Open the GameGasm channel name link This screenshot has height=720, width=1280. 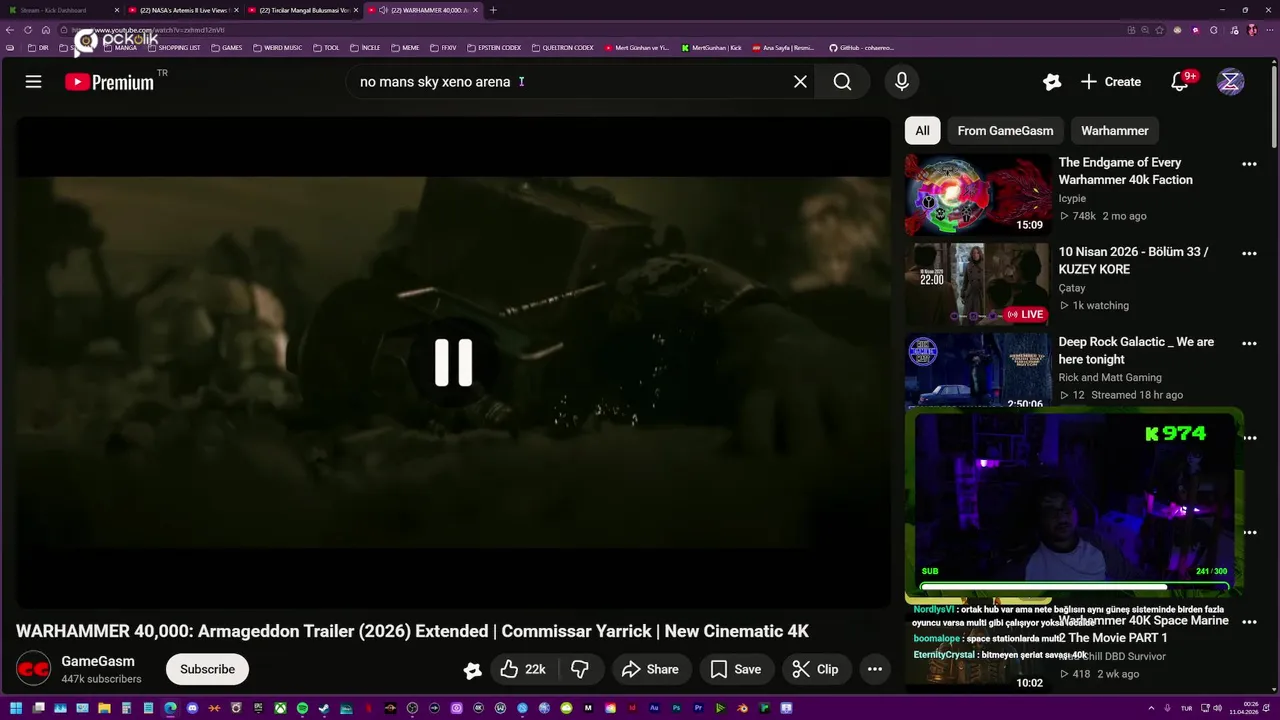pyautogui.click(x=98, y=661)
